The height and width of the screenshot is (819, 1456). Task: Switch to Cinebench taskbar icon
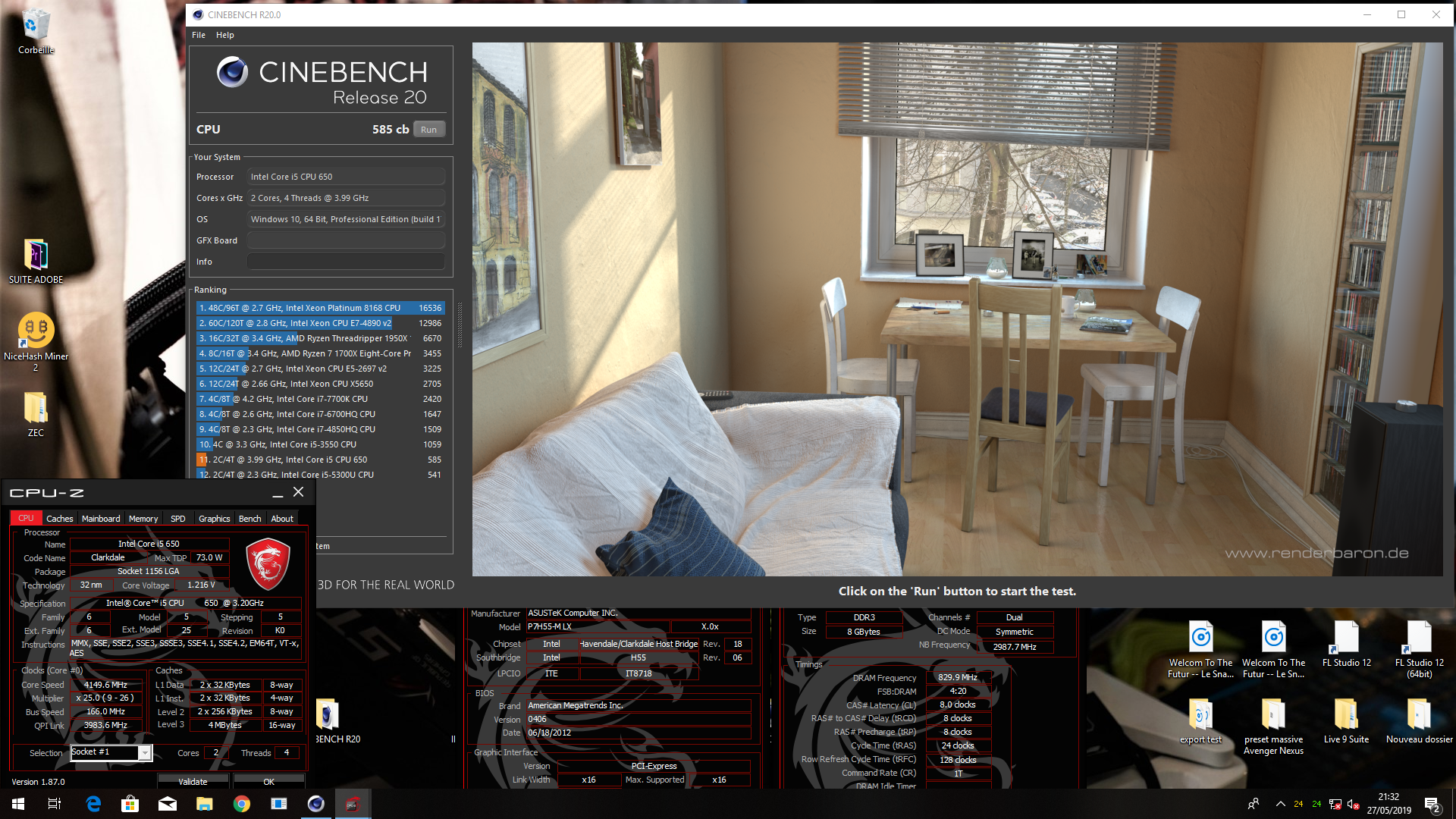click(316, 804)
